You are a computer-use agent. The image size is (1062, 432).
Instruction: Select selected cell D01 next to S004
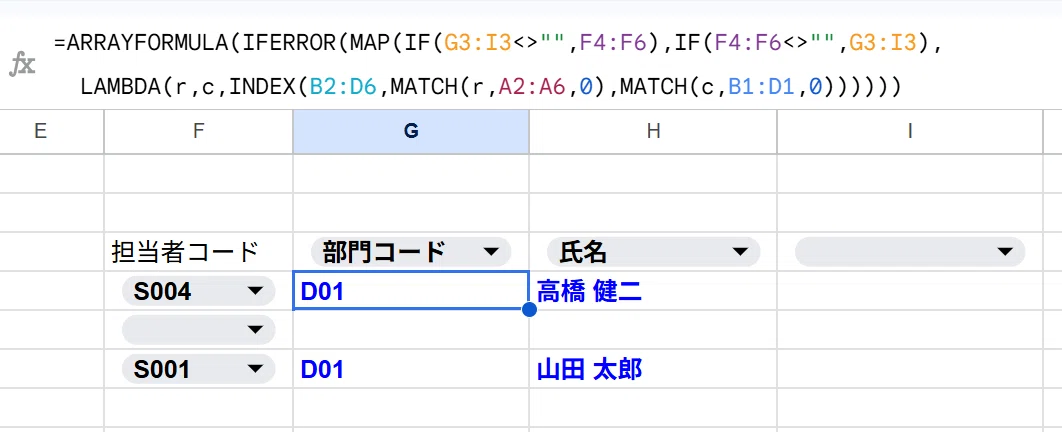point(411,291)
